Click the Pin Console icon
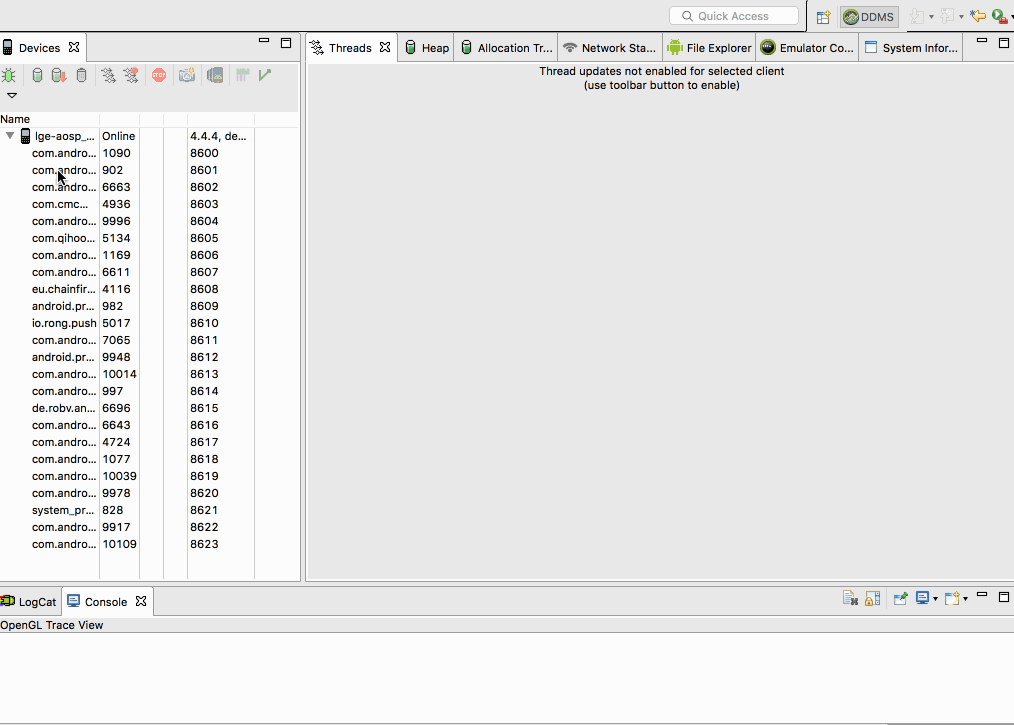The image size is (1014, 725). coord(901,599)
